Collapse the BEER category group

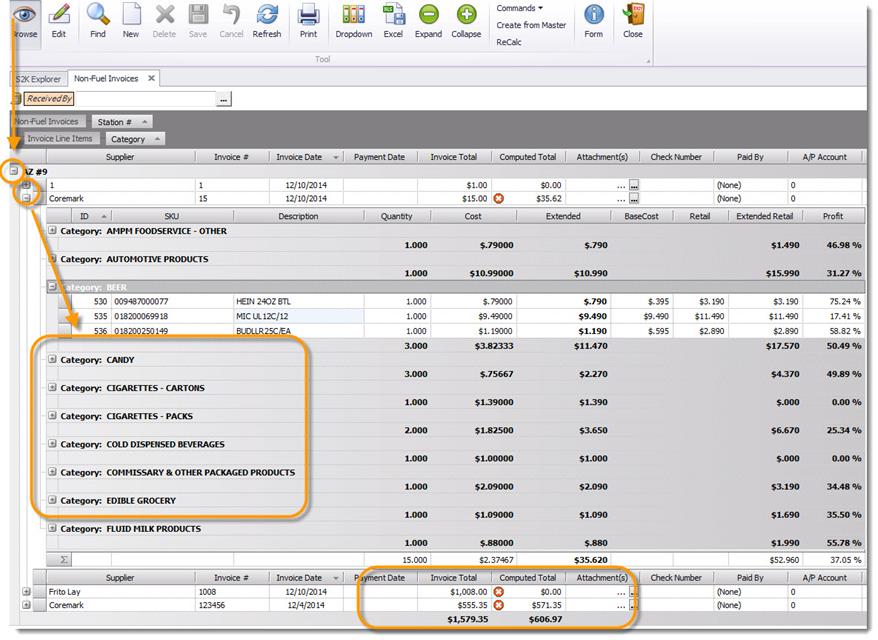pyautogui.click(x=52, y=287)
